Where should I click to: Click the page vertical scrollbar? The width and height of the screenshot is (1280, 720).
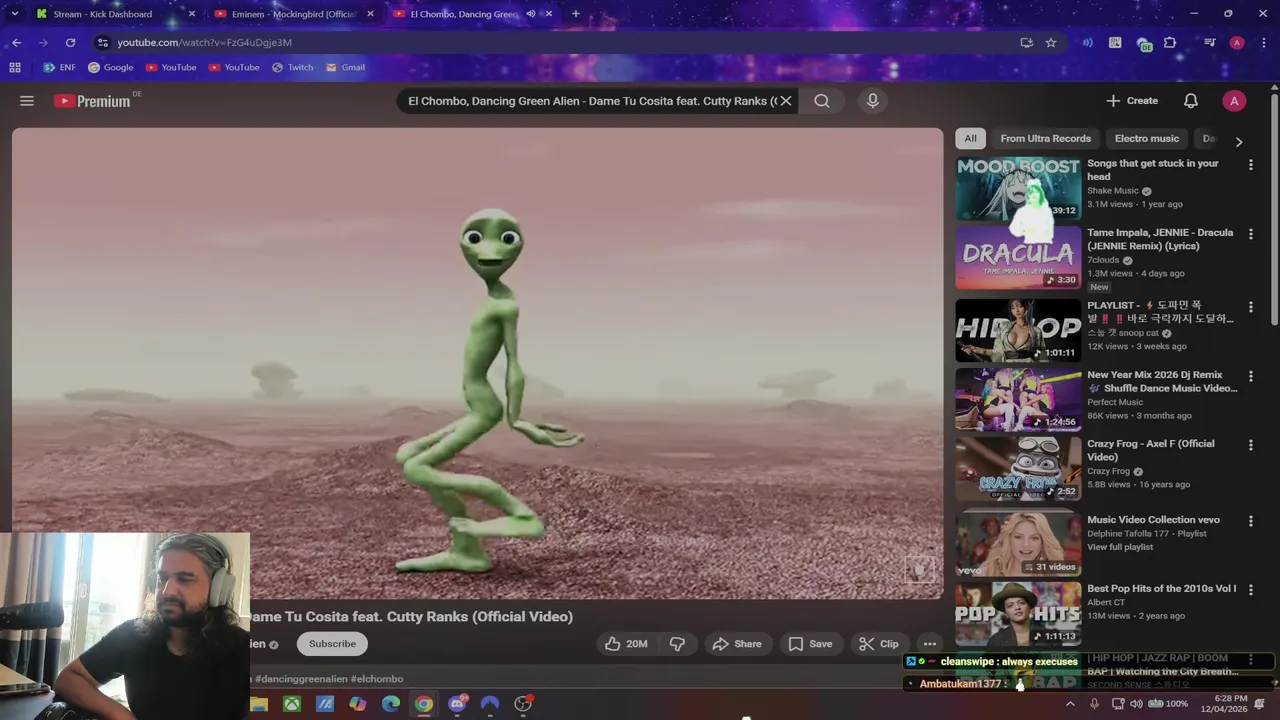pos(1274,210)
